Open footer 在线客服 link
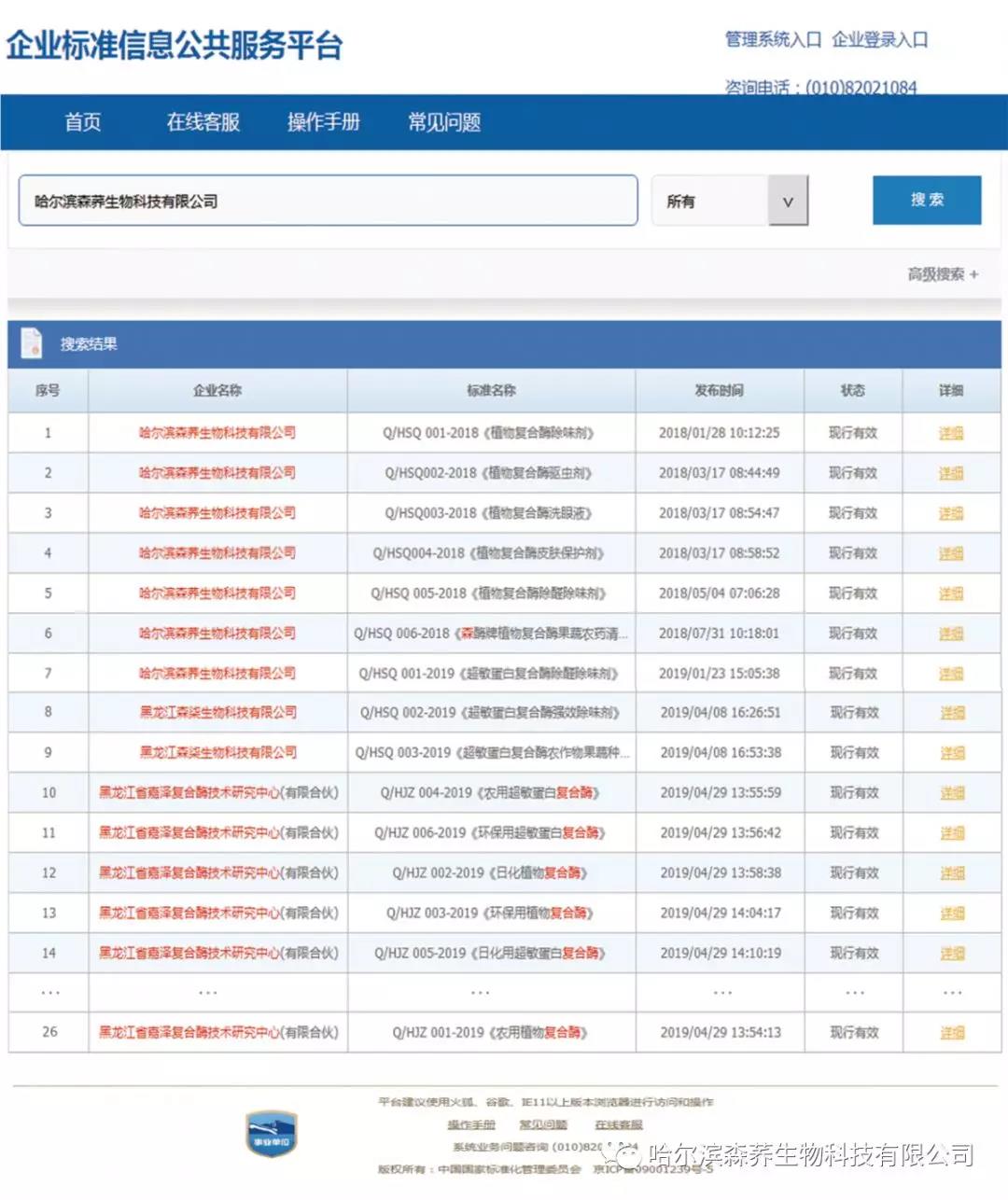1008x1200 pixels. coord(619,1125)
